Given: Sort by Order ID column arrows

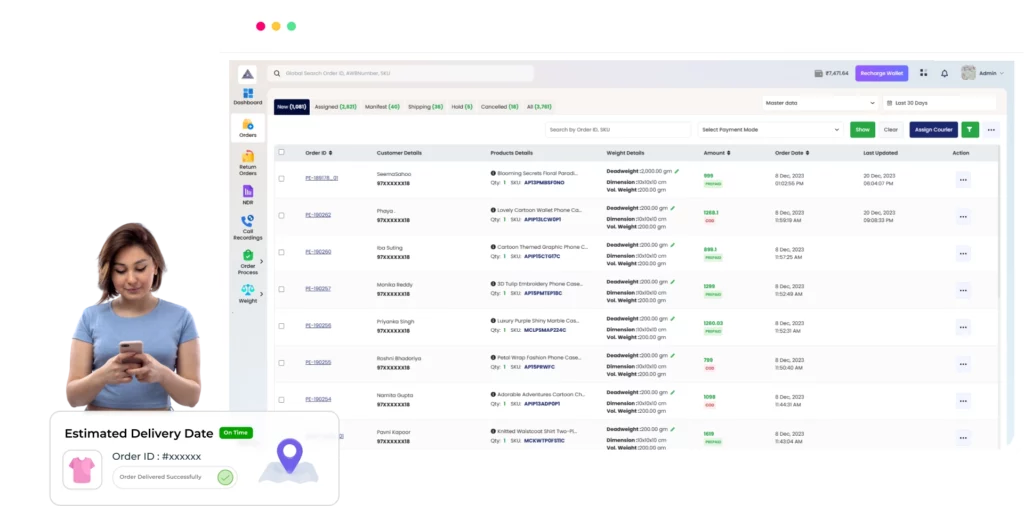Looking at the screenshot, I should [x=330, y=153].
